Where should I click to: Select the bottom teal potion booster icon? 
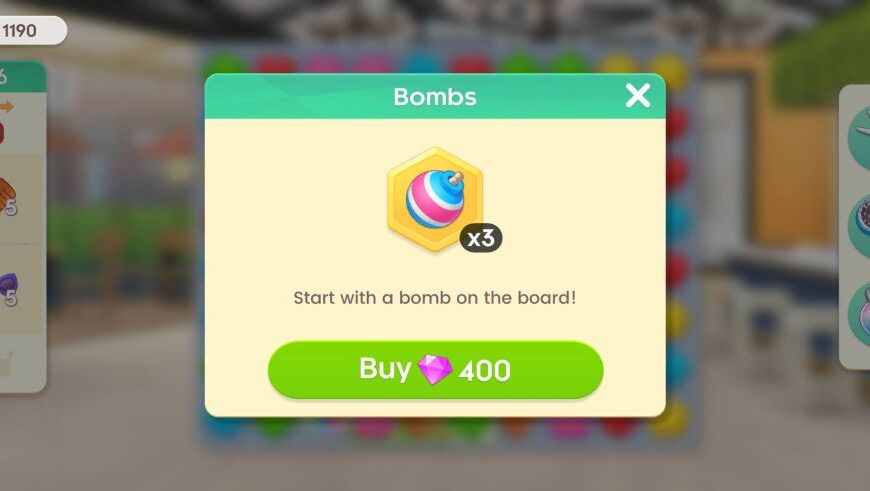[x=859, y=313]
